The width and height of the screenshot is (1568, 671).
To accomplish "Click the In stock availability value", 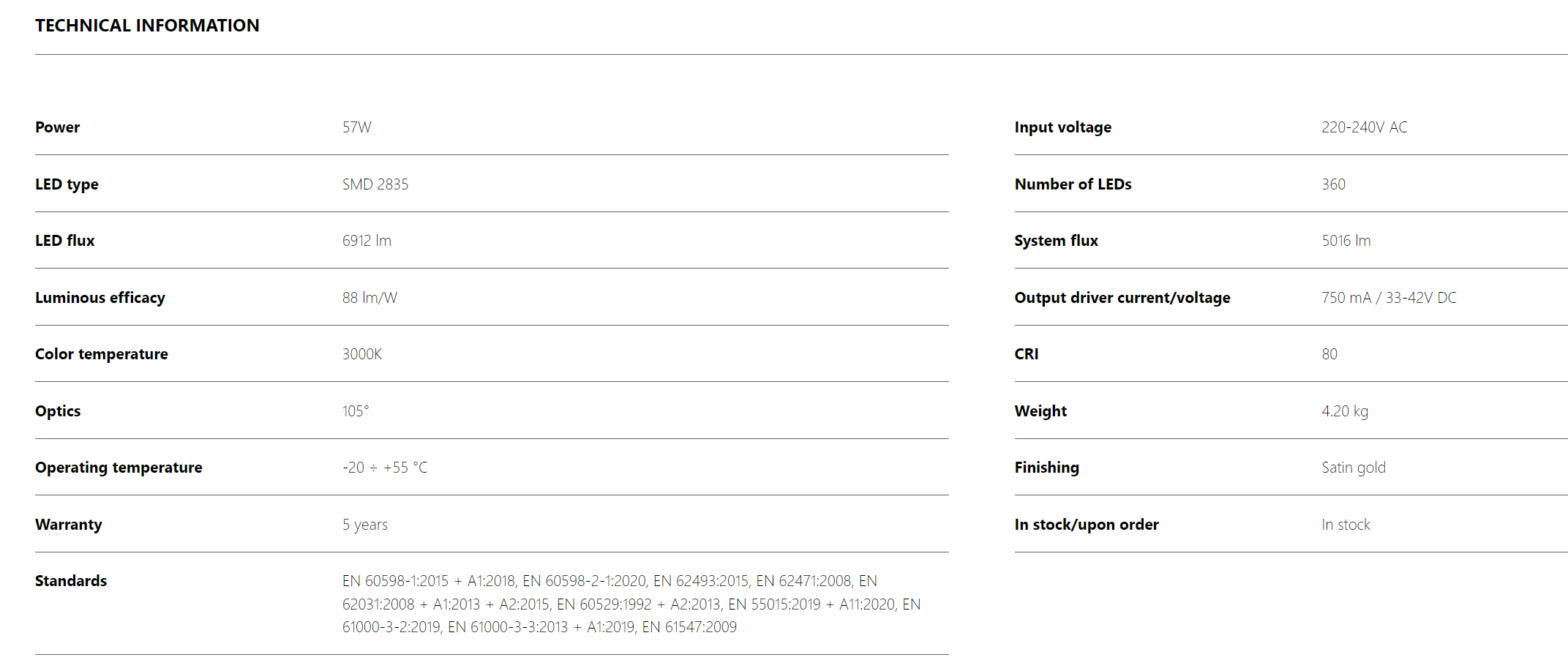I will pos(1345,525).
